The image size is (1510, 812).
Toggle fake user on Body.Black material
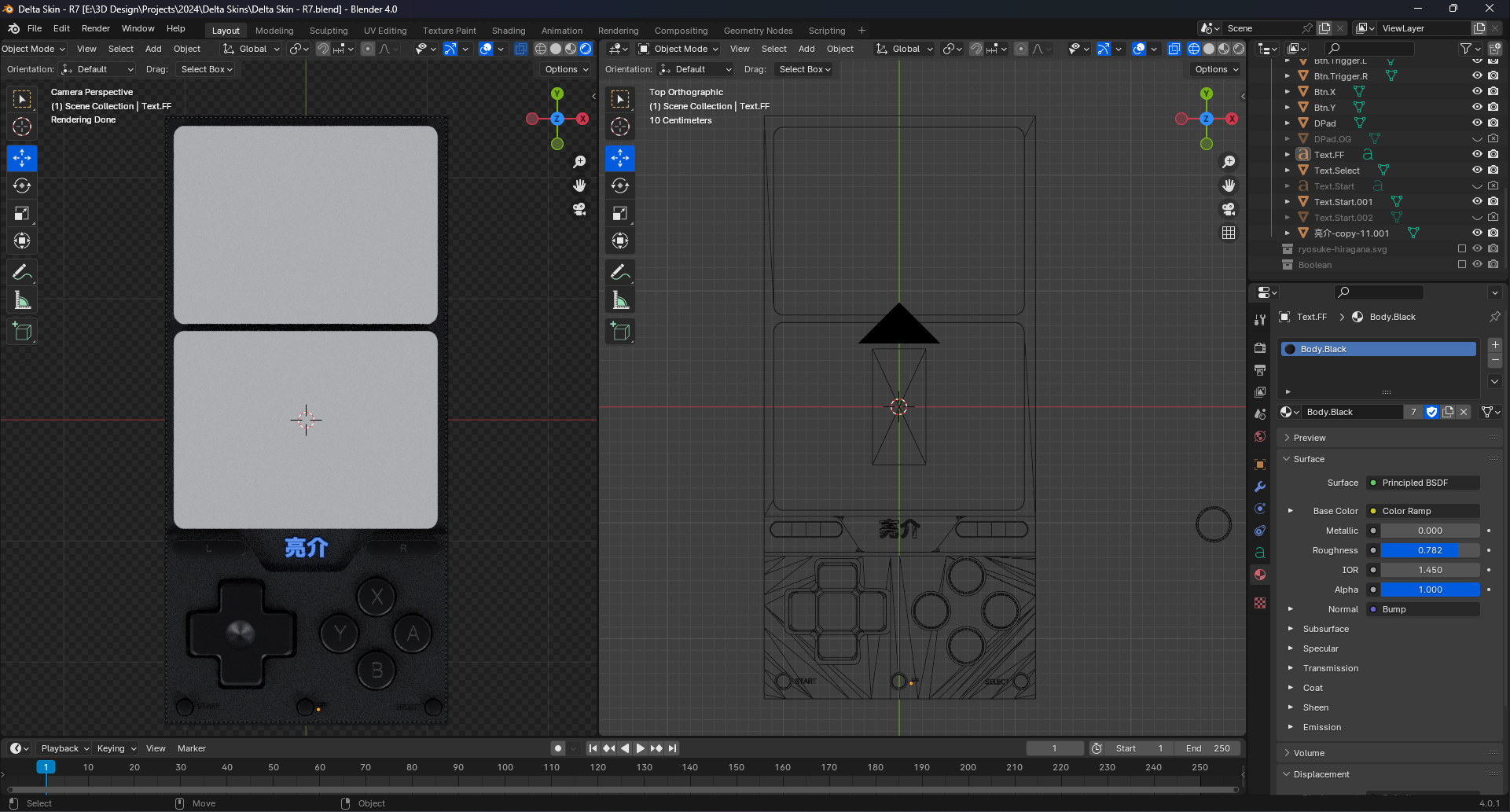(x=1431, y=412)
